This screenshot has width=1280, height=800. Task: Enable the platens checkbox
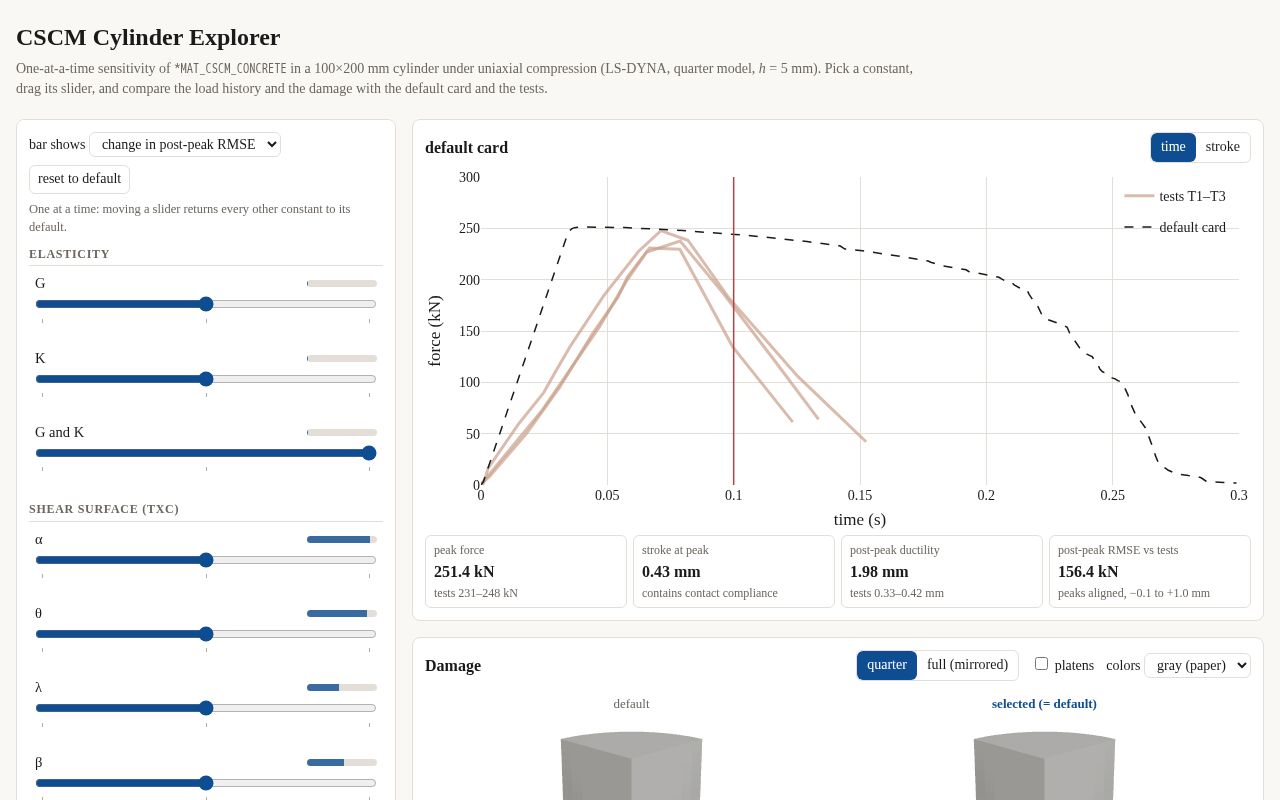coord(1041,664)
